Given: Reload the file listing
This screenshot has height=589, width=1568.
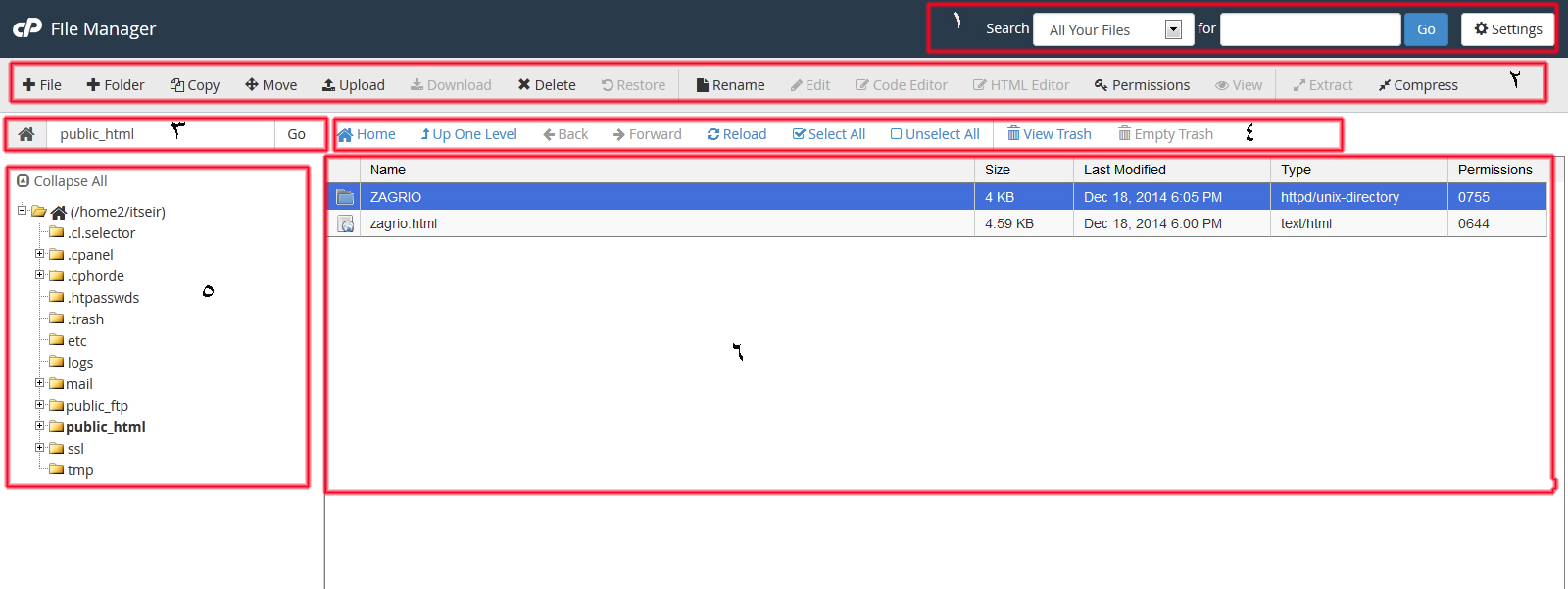Looking at the screenshot, I should 737,134.
